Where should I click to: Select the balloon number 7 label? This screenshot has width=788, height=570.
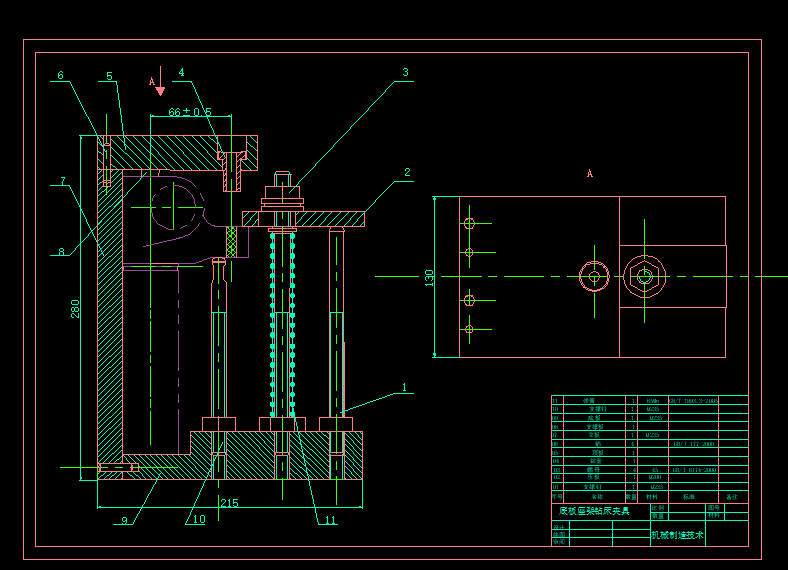pos(63,180)
